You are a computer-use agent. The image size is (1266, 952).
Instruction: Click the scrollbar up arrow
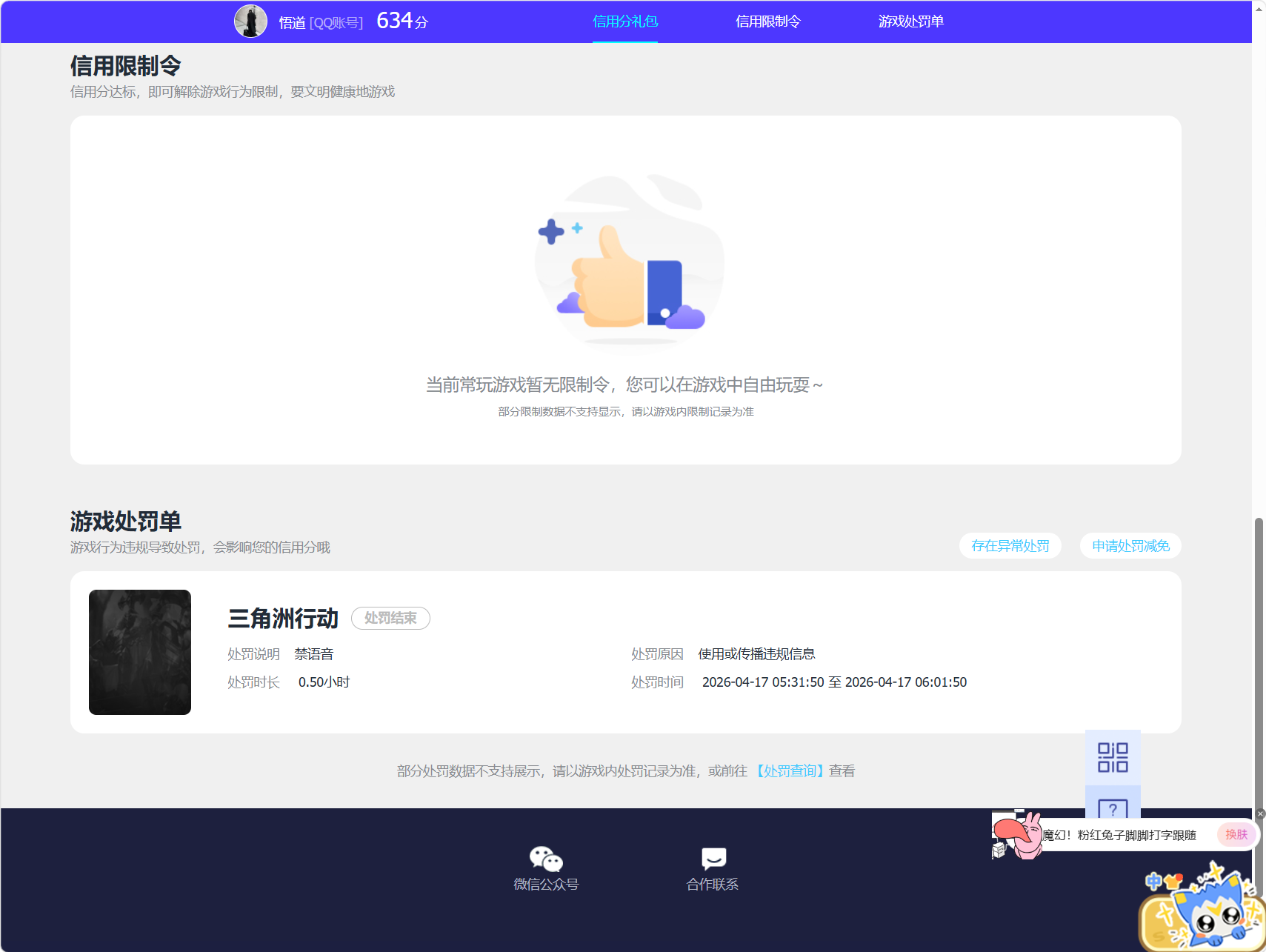(1259, 9)
